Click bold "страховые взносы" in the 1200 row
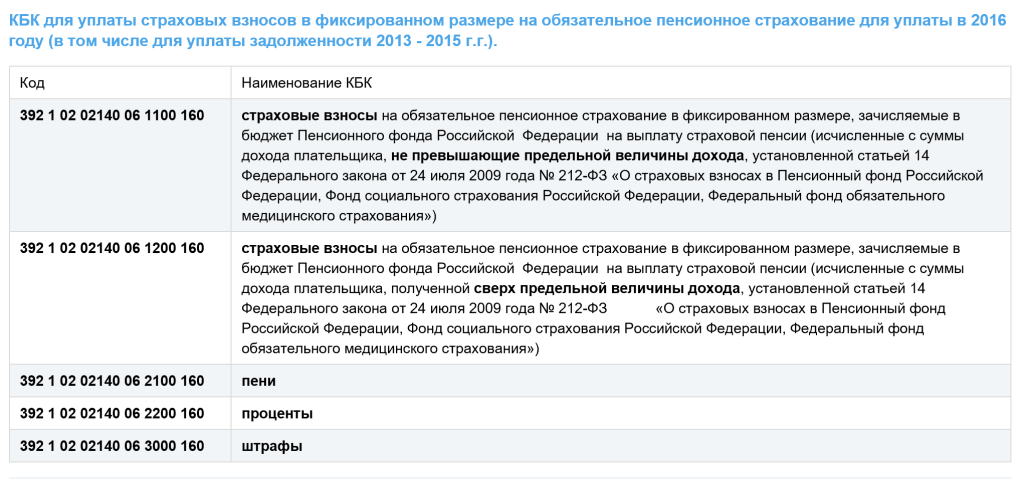Image resolution: width=1024 pixels, height=479 pixels. pyautogui.click(x=309, y=248)
